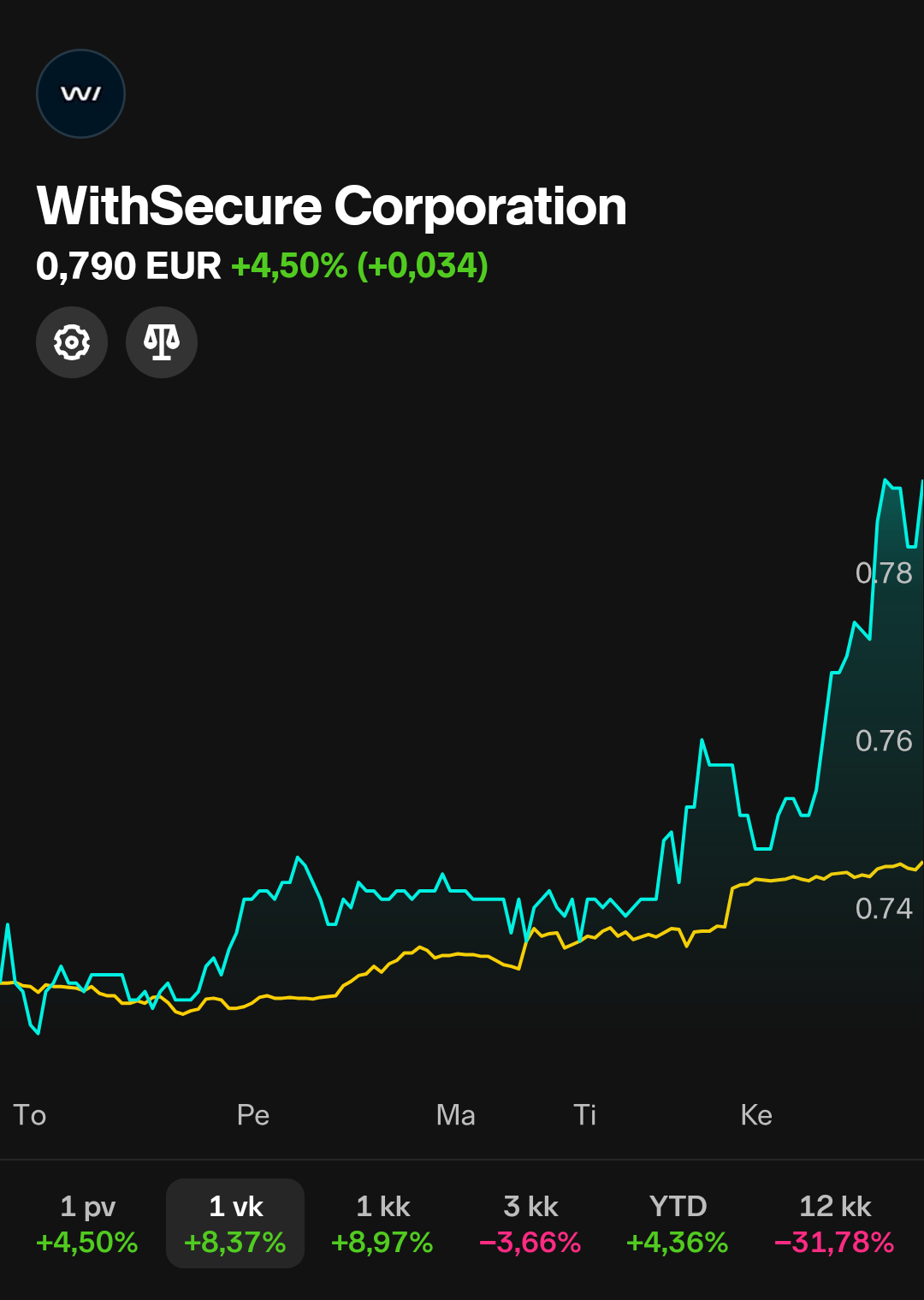Click the 0.76 price axis label
This screenshot has height=1300, width=924.
point(884,740)
